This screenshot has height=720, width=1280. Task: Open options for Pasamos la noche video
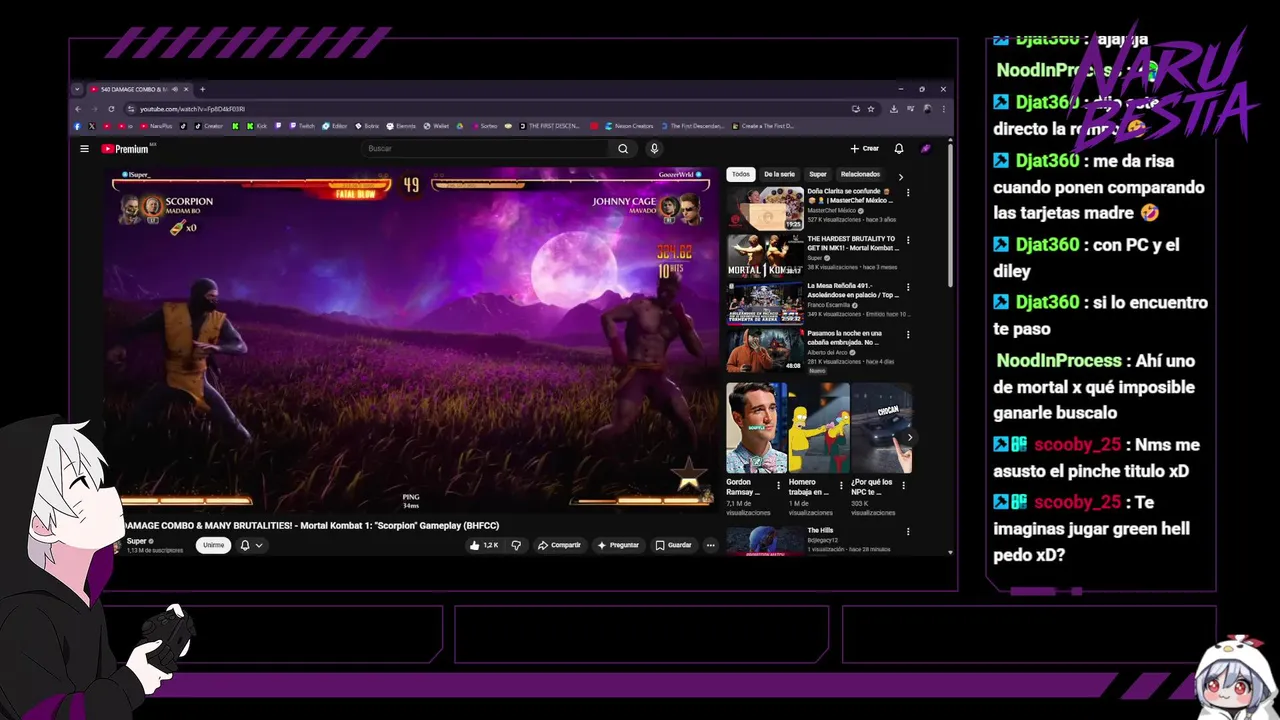pos(908,334)
